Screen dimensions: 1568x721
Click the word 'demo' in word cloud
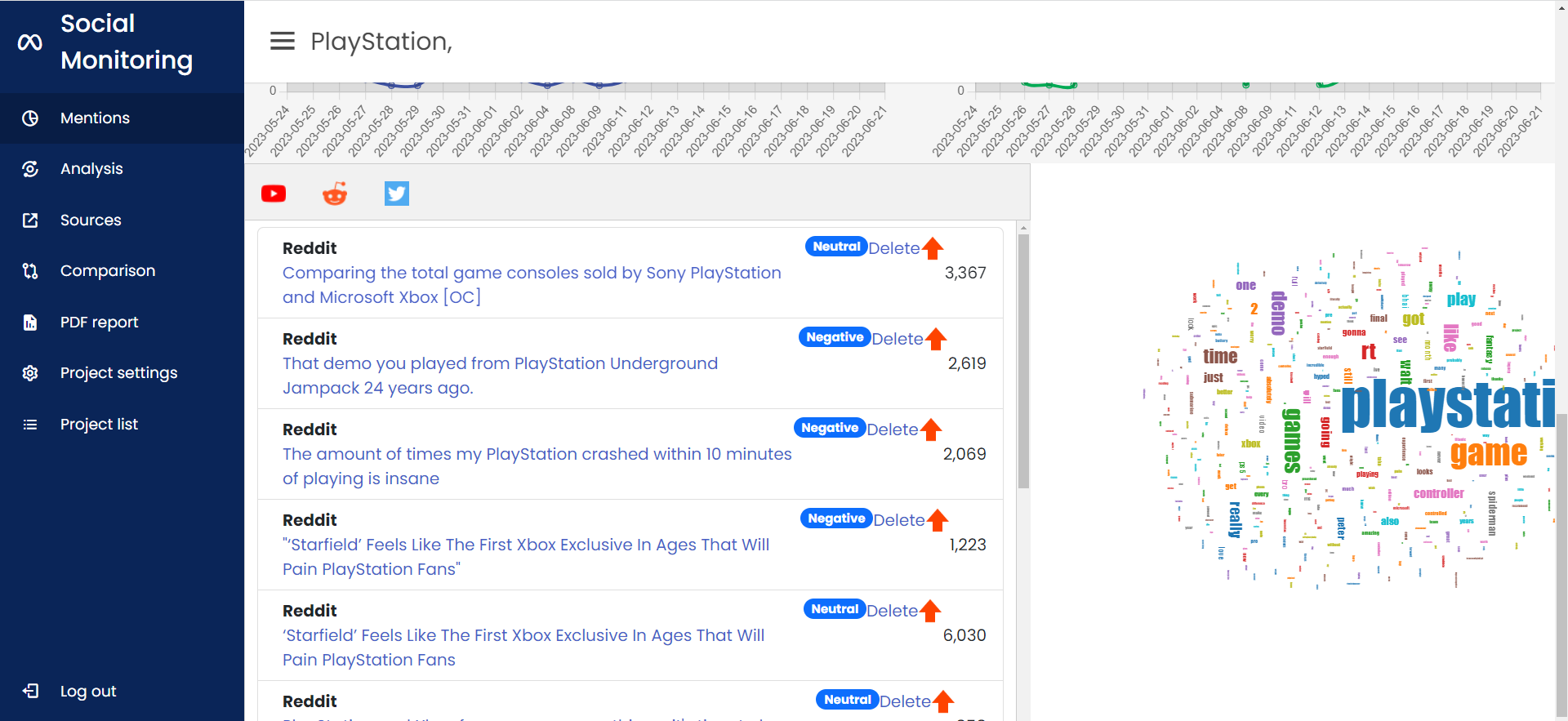pos(1278,313)
